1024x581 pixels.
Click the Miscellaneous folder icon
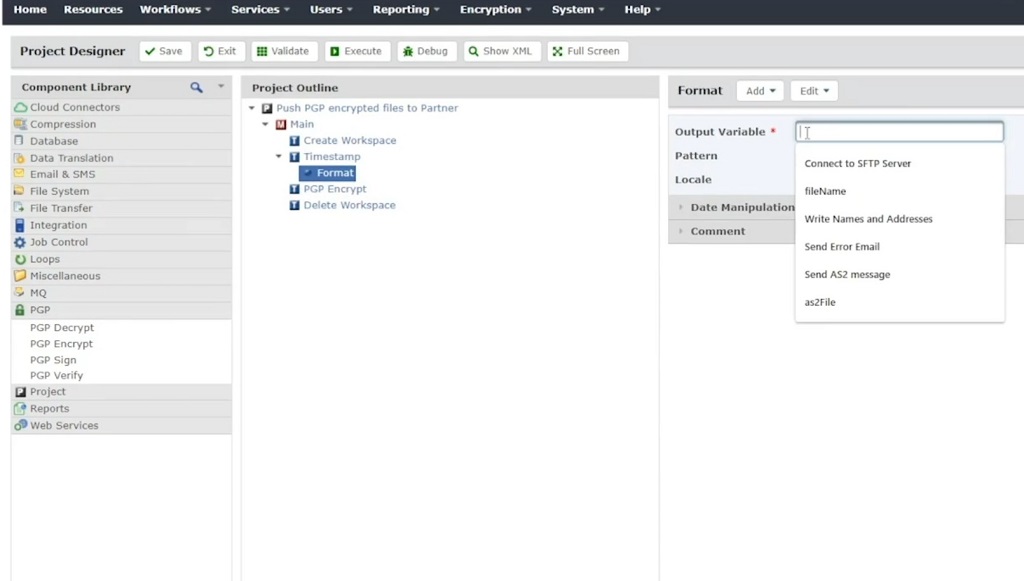tap(20, 275)
